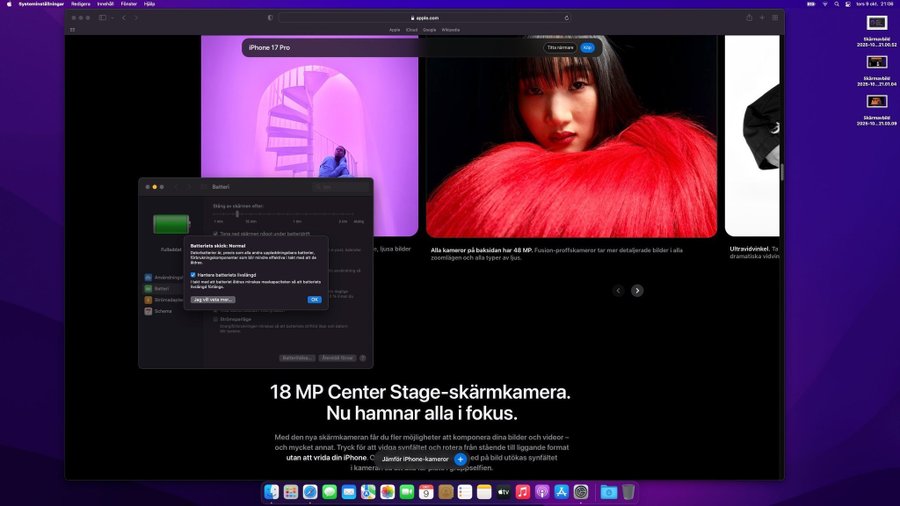
Task: Adjust the screen-off time slider
Action: click(237, 213)
